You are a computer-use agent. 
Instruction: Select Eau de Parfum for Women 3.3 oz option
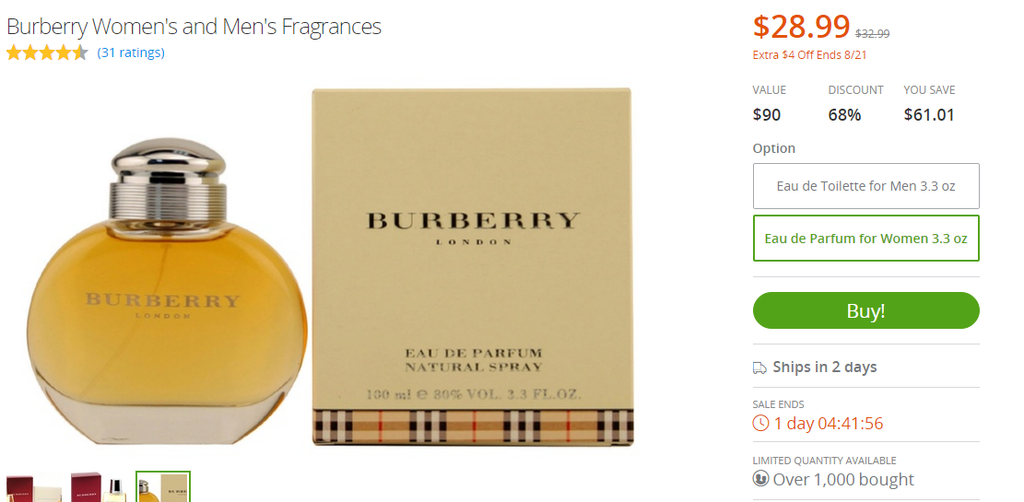click(866, 238)
